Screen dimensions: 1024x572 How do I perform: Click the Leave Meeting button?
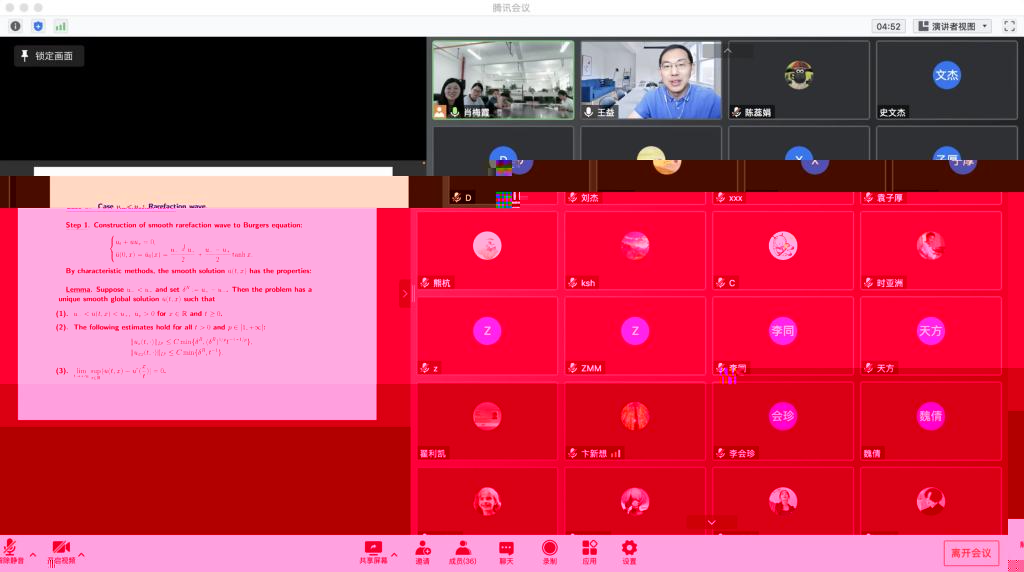pos(970,553)
